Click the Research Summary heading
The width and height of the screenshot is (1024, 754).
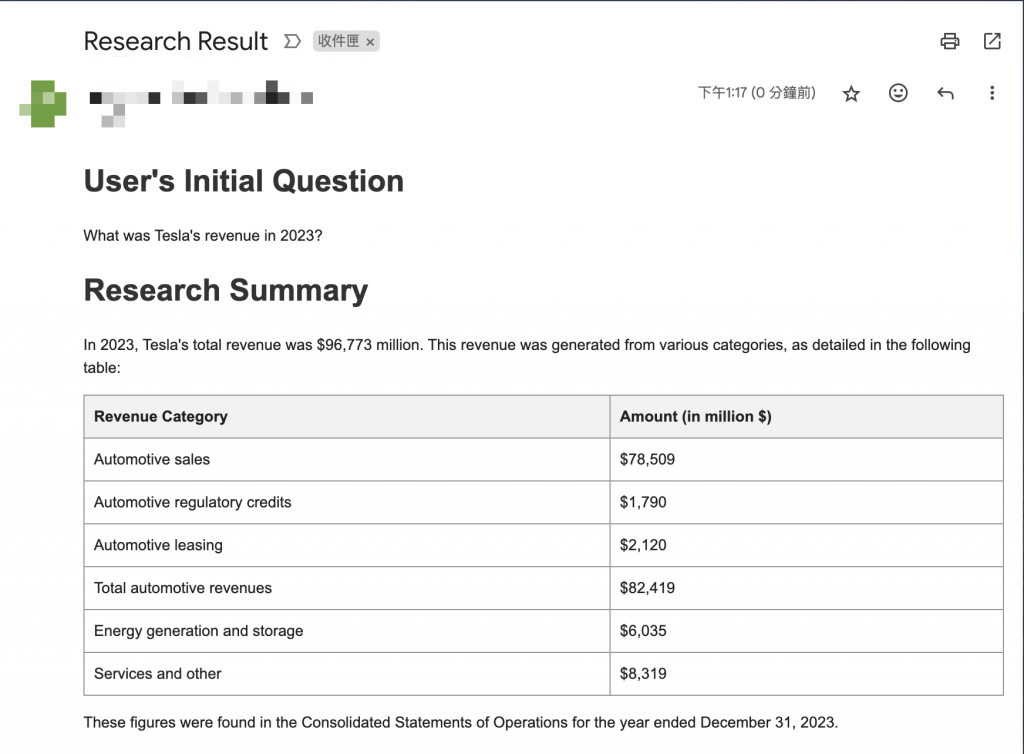tap(226, 290)
